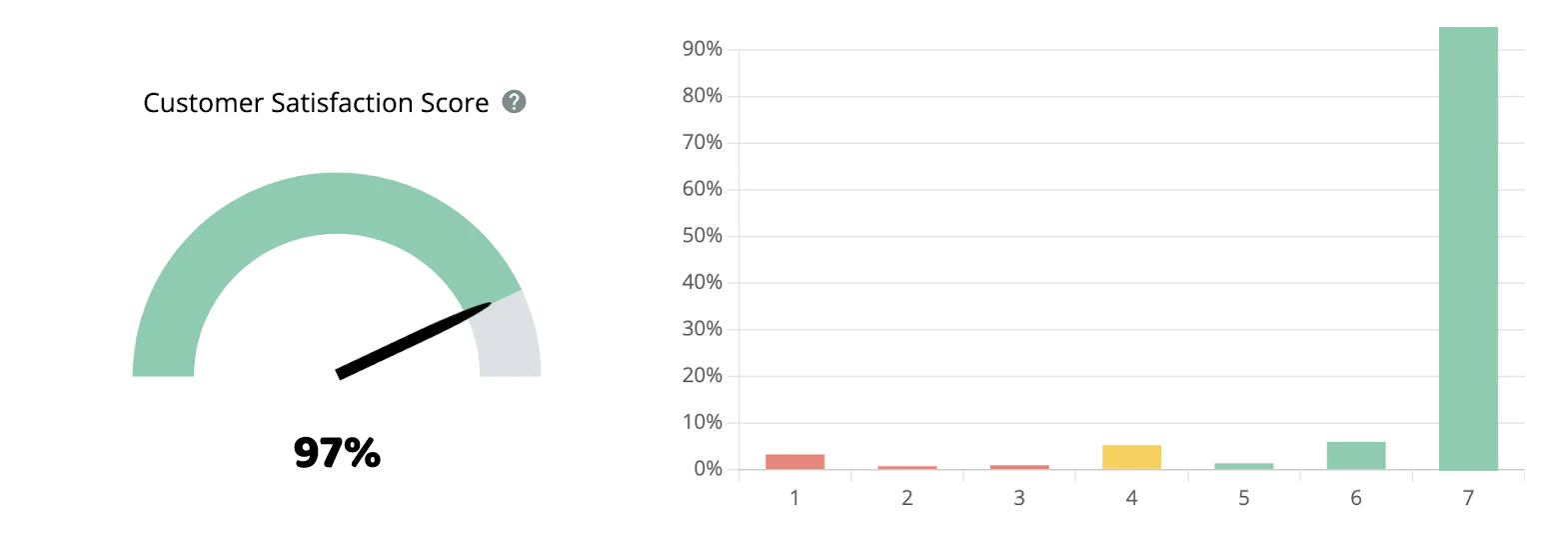
Task: Select the tall green bar for rating 7
Action: pyautogui.click(x=1468, y=250)
